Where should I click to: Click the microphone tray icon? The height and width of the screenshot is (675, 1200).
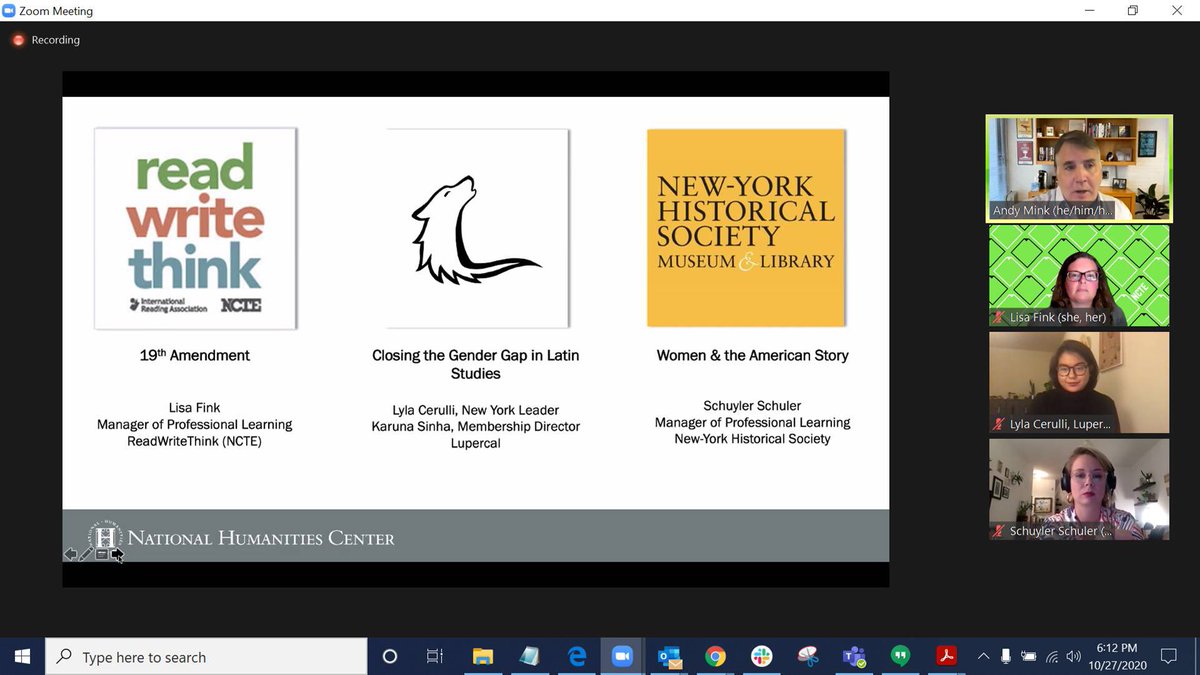coord(1006,657)
